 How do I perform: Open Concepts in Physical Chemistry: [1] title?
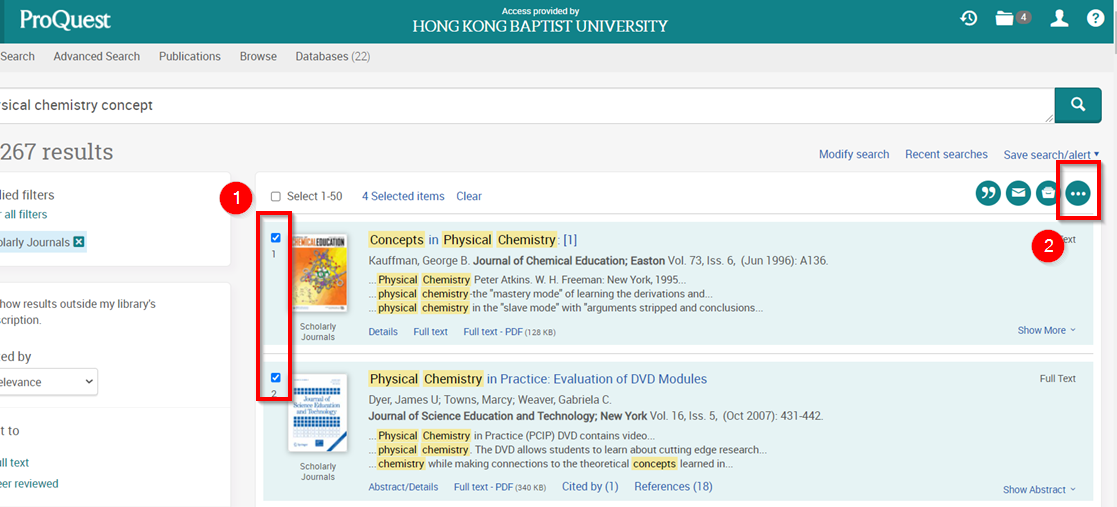tap(473, 240)
